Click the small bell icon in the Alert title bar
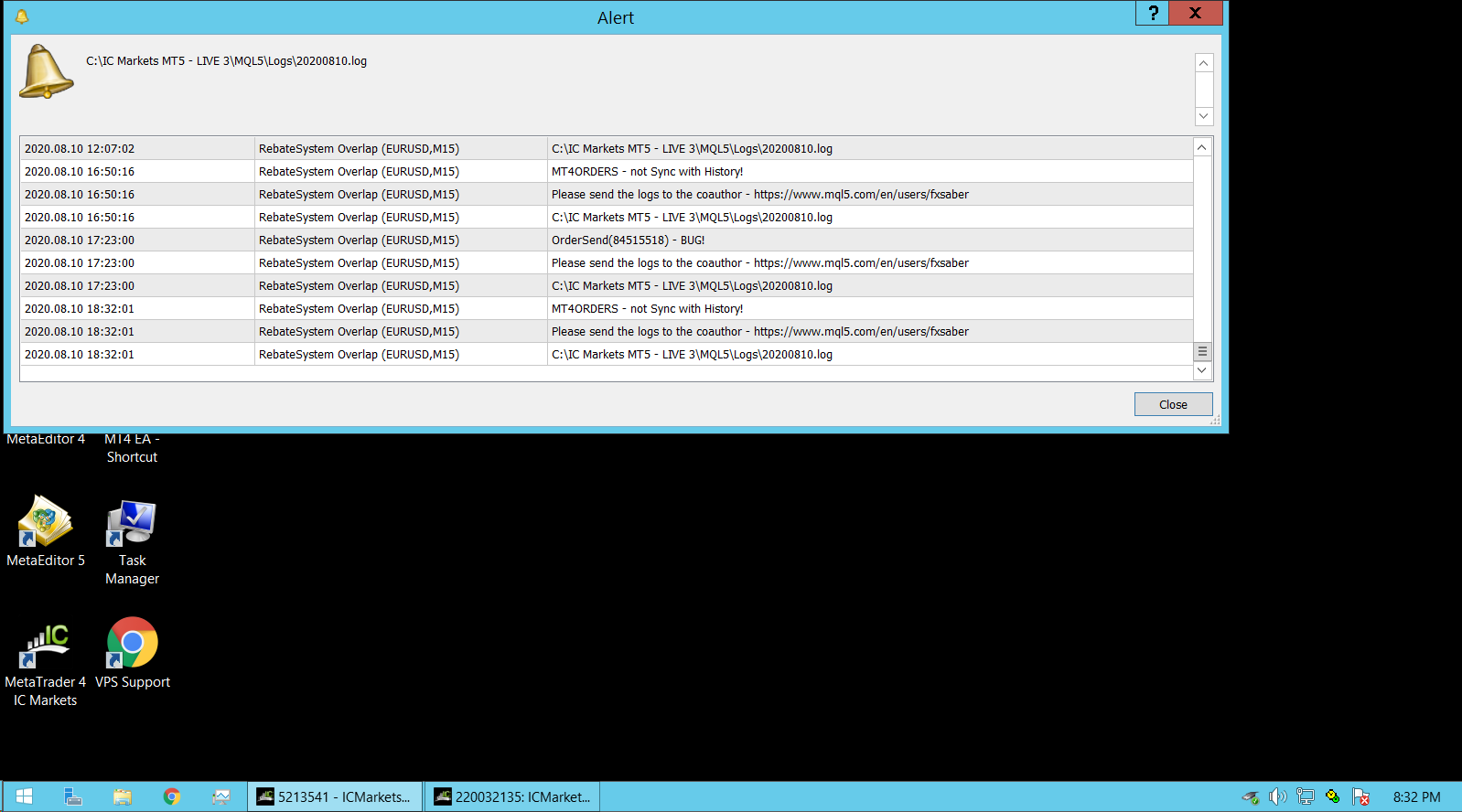1462x812 pixels. (x=22, y=16)
